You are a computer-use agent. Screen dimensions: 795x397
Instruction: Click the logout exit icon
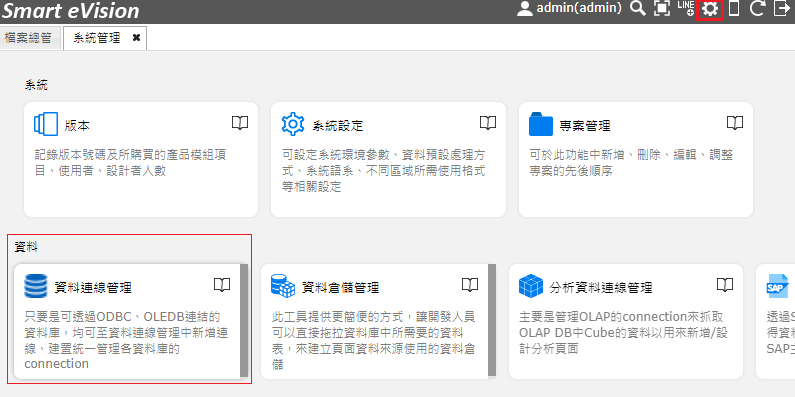[781, 8]
